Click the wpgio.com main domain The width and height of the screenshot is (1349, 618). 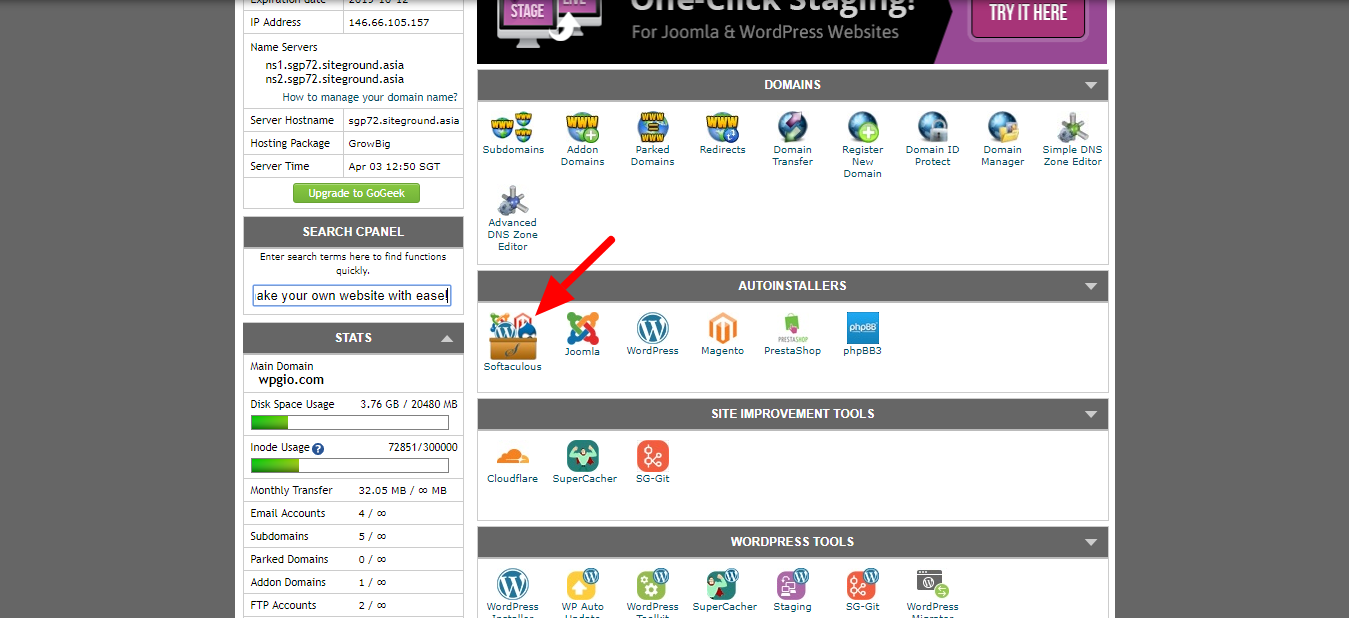[x=291, y=380]
